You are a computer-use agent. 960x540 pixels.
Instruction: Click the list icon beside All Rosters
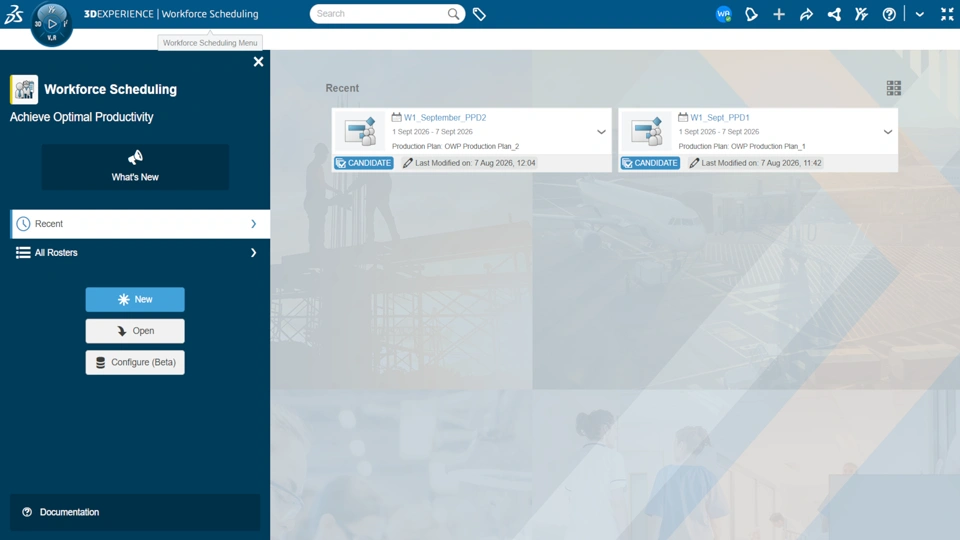point(23,253)
